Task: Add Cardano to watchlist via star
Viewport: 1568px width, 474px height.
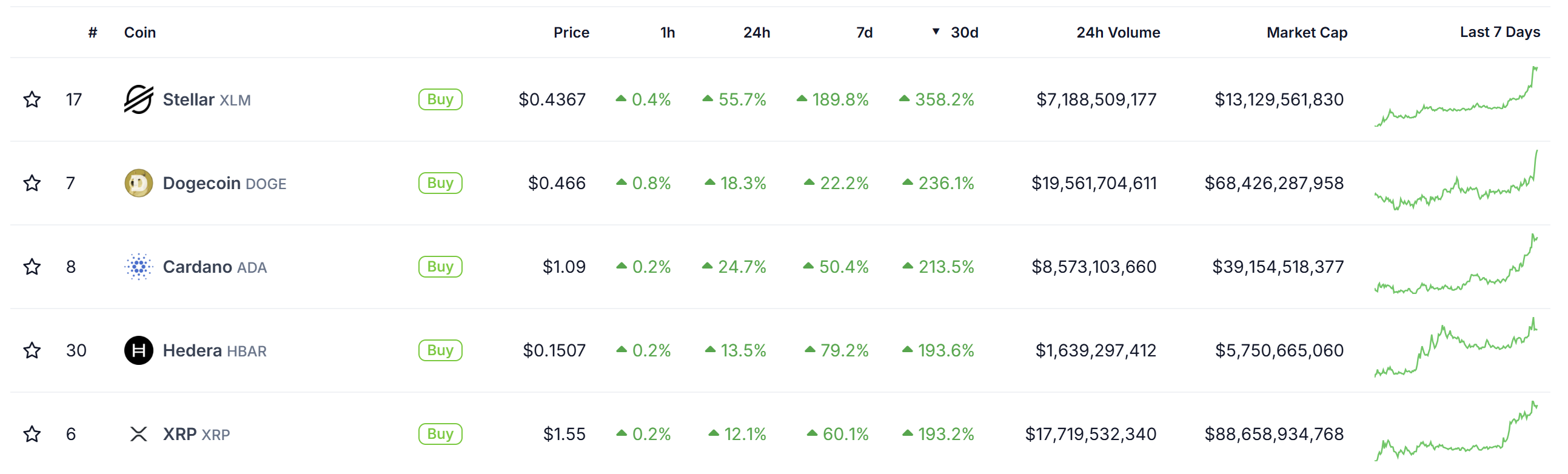Action: [x=32, y=267]
